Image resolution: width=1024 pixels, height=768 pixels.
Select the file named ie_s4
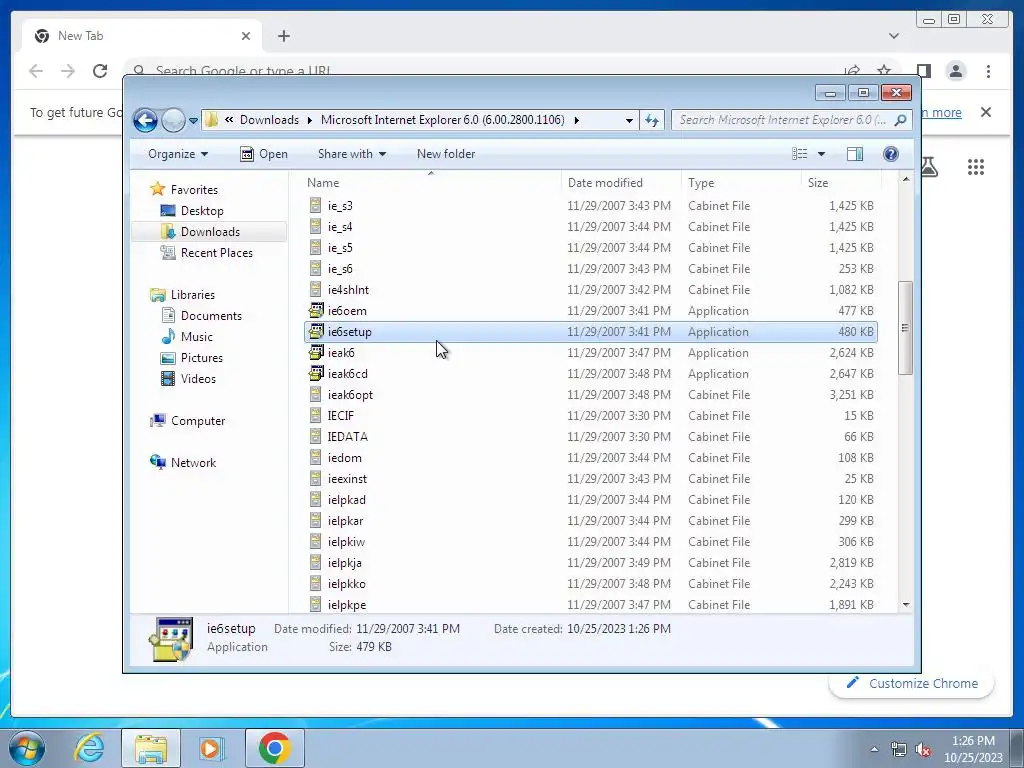coord(340,227)
